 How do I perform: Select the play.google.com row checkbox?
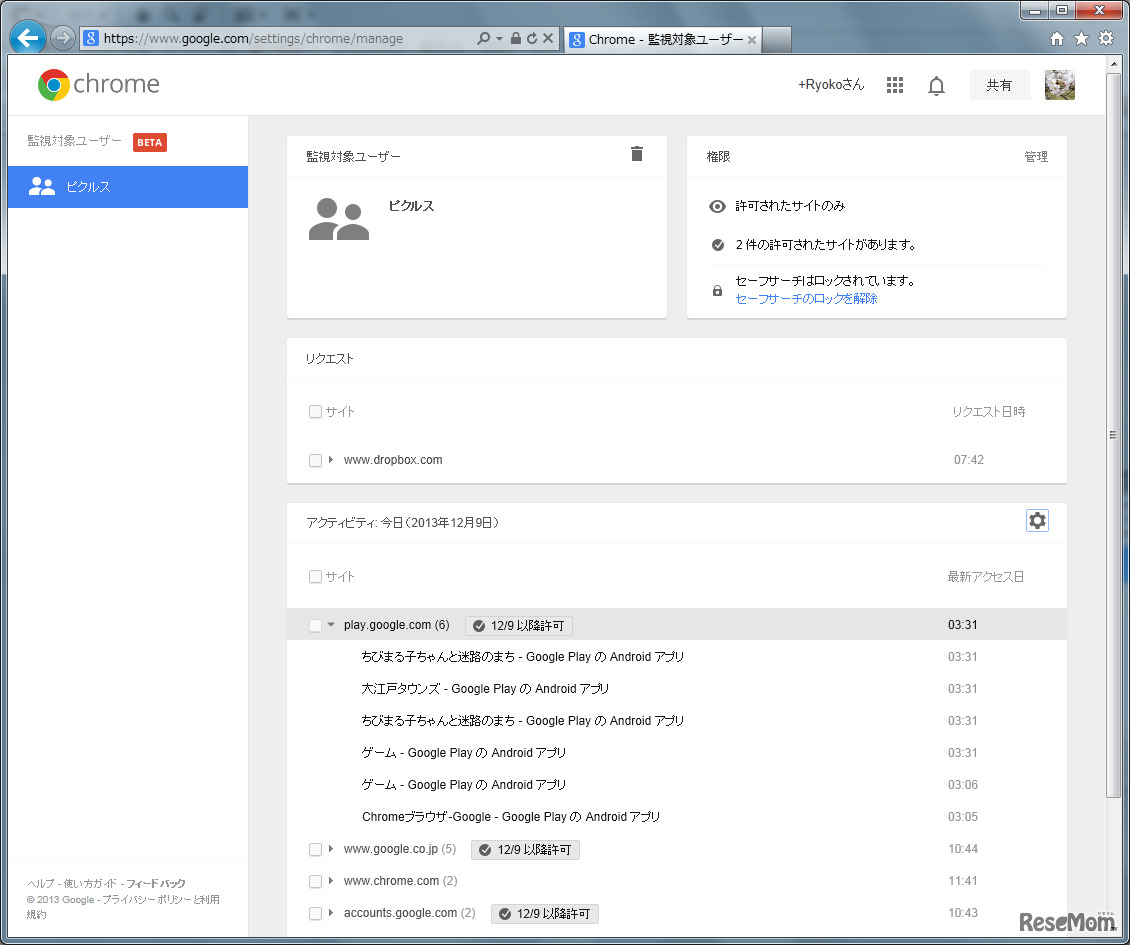pos(315,626)
